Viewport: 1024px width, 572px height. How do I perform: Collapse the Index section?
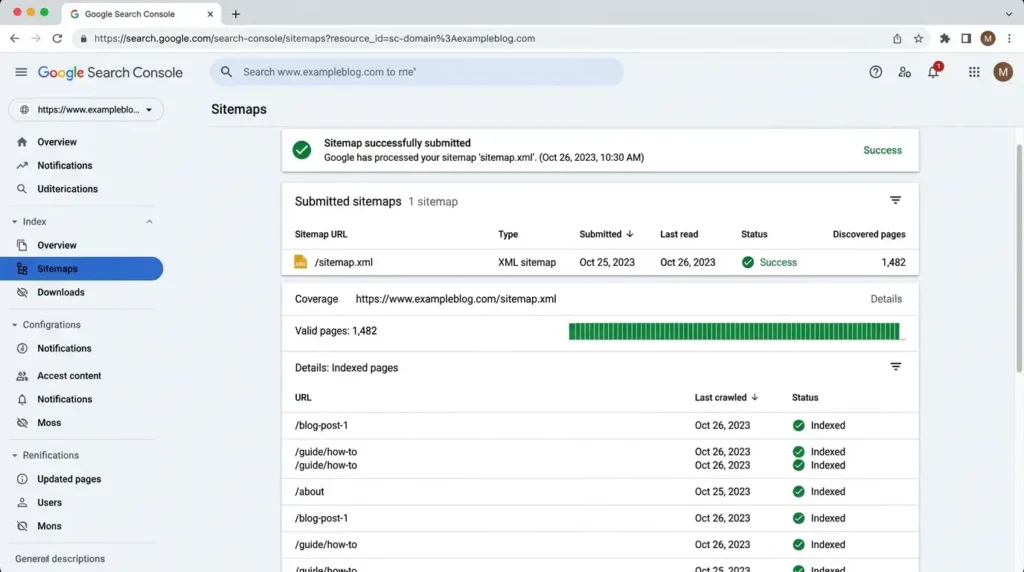click(x=149, y=222)
